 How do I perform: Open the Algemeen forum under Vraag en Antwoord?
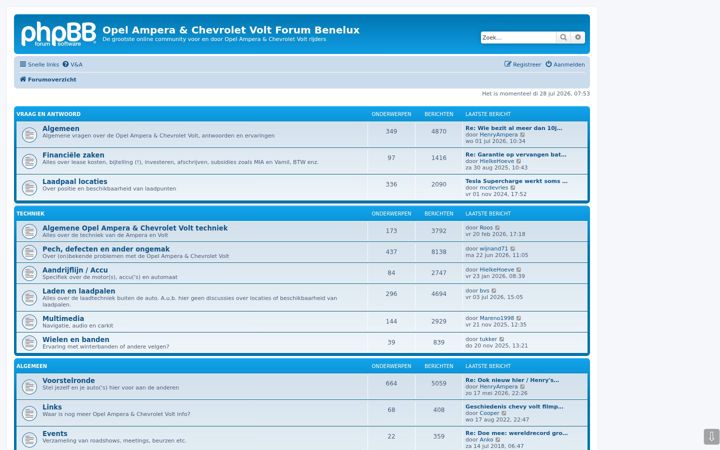coord(61,129)
